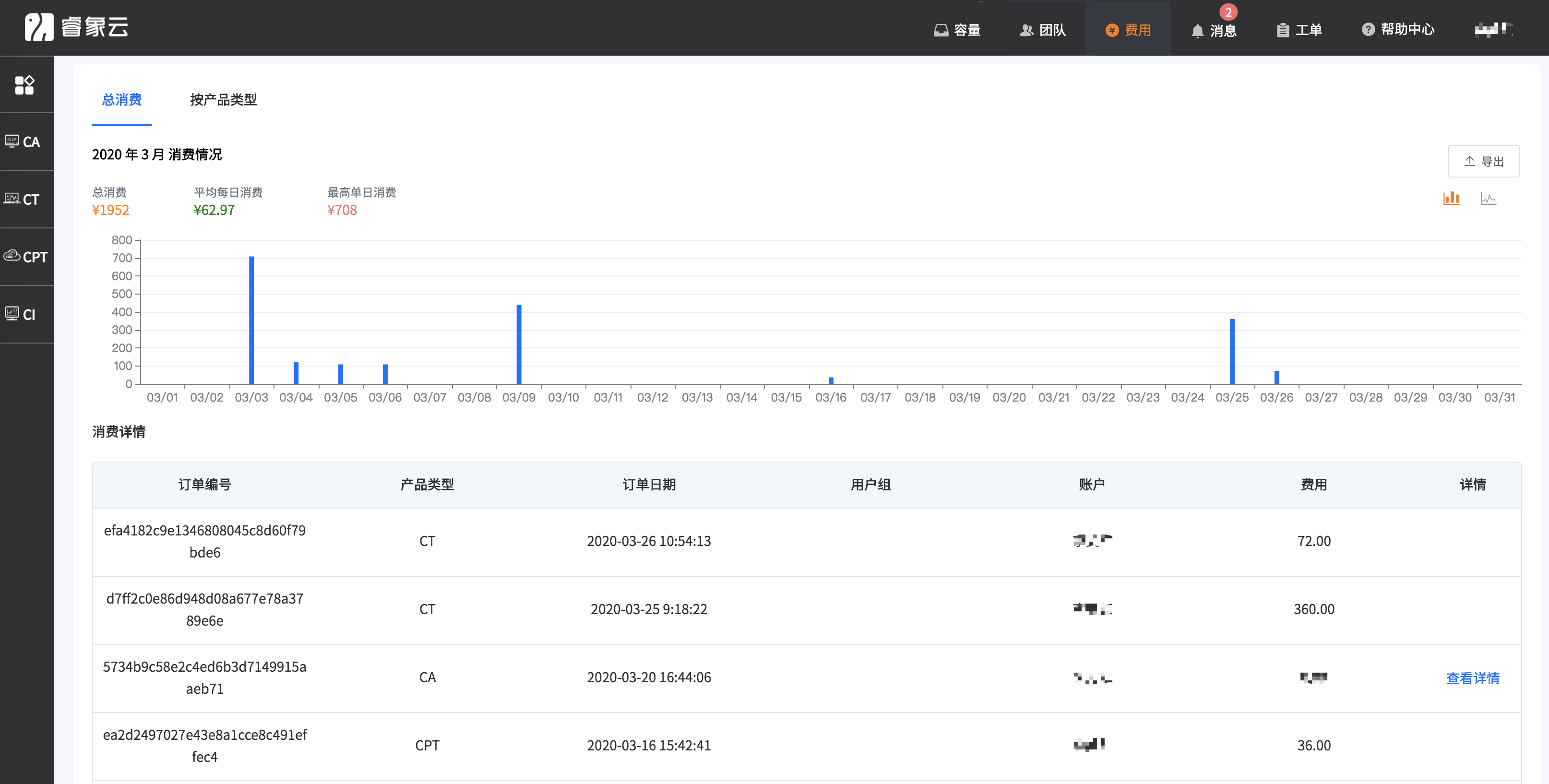This screenshot has height=784, width=1549.
Task: Open the 容量 capacity menu
Action: 957,29
